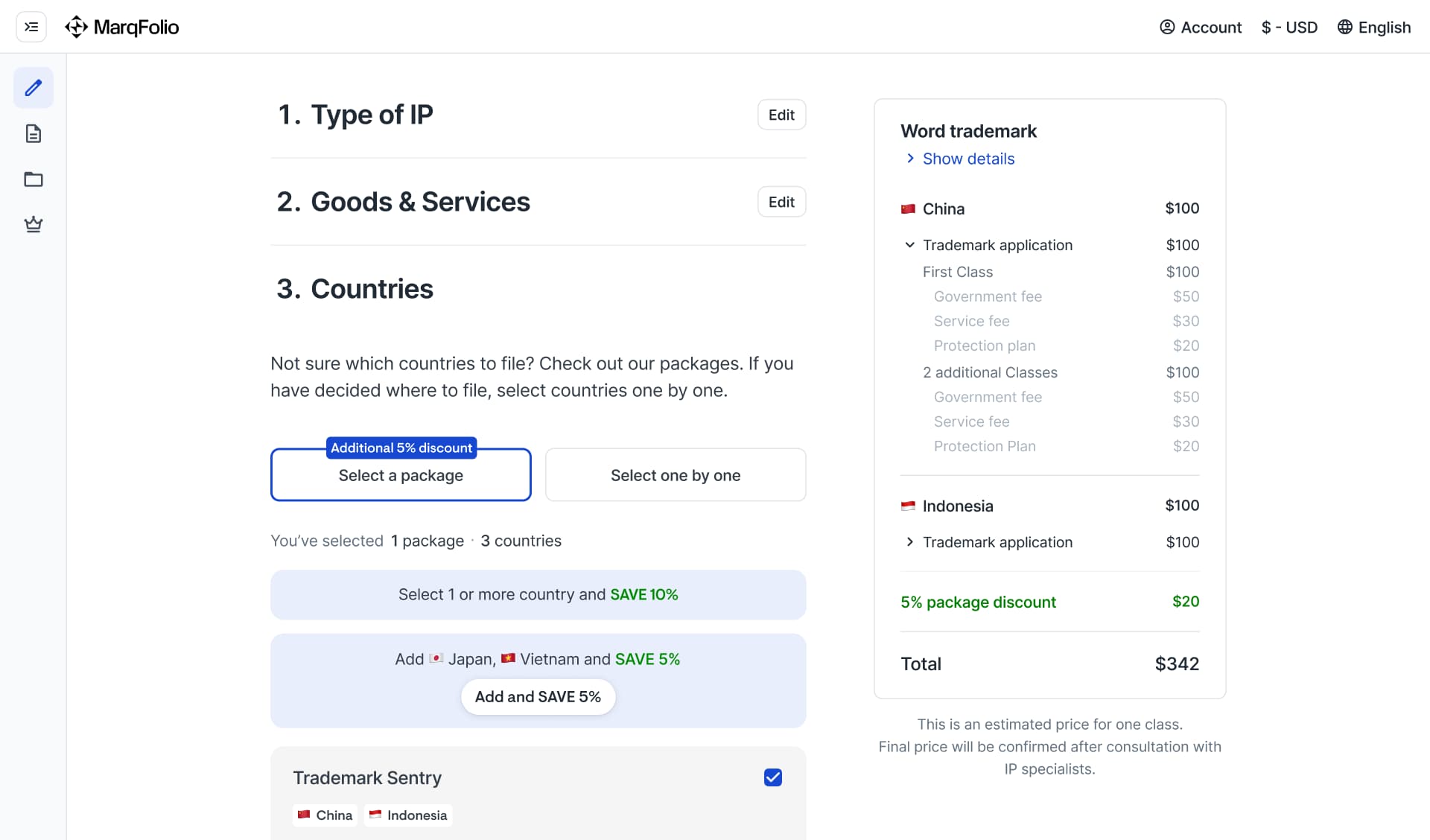Open the $ - USD currency selector
This screenshot has height=840, width=1430.
(1289, 27)
